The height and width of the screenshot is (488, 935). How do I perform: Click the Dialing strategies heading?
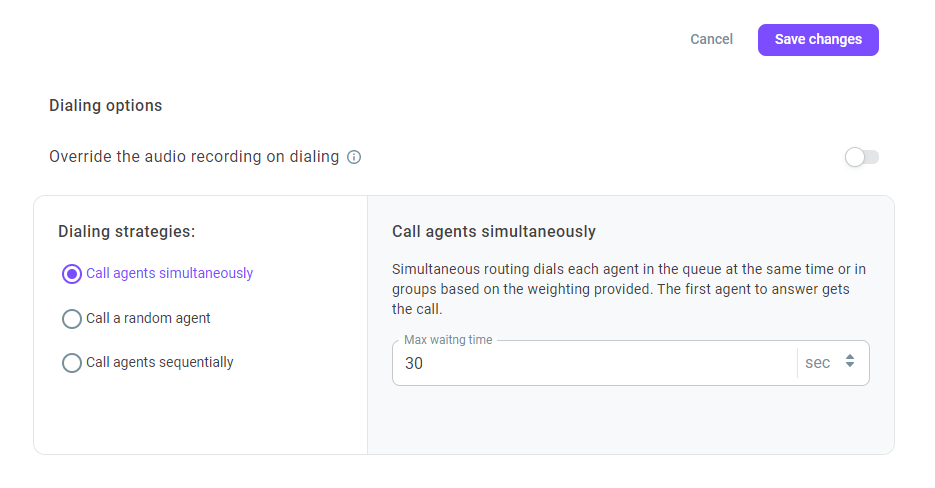tap(126, 231)
